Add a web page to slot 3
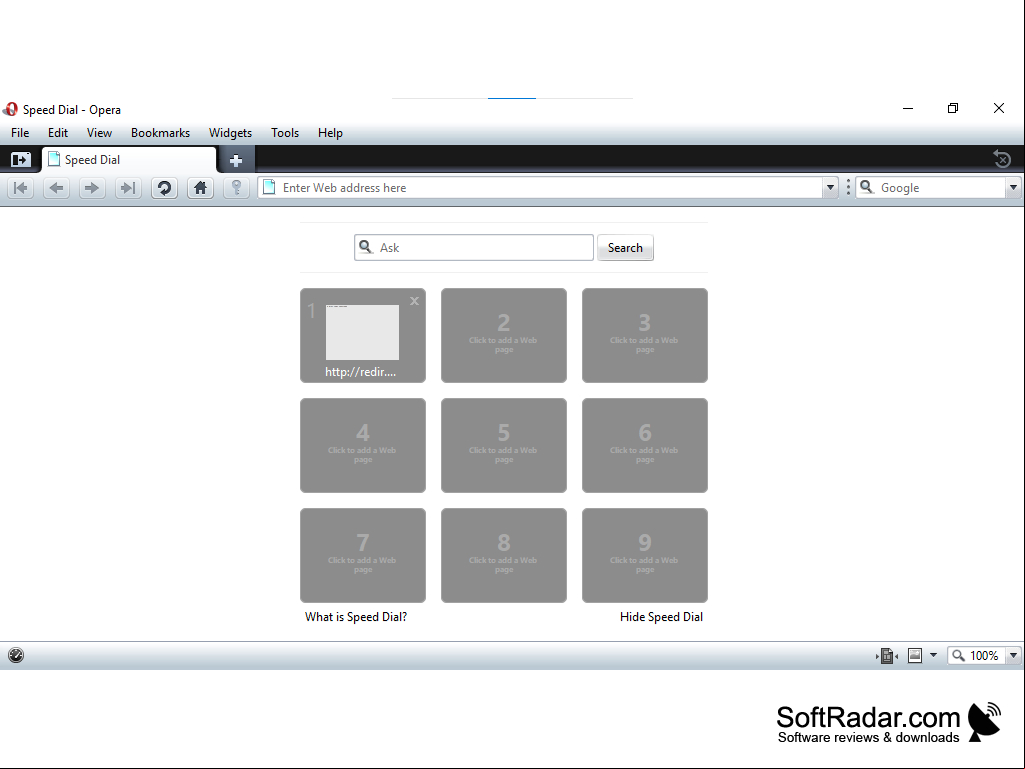 645,335
